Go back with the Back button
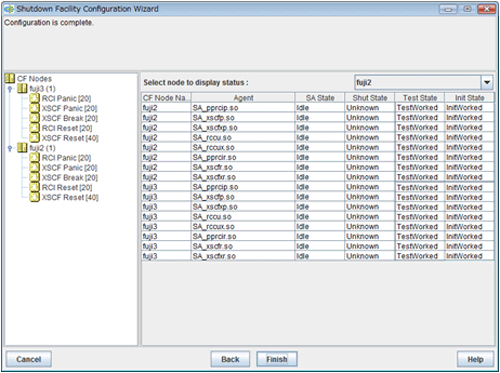 pyautogui.click(x=230, y=359)
